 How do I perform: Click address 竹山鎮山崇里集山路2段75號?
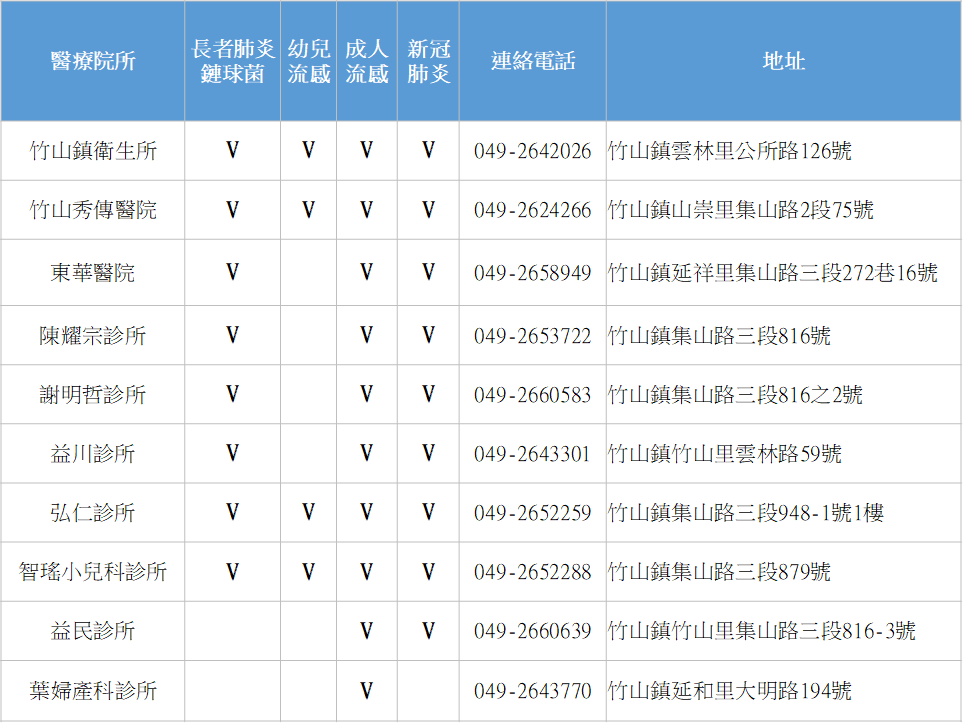click(741, 210)
